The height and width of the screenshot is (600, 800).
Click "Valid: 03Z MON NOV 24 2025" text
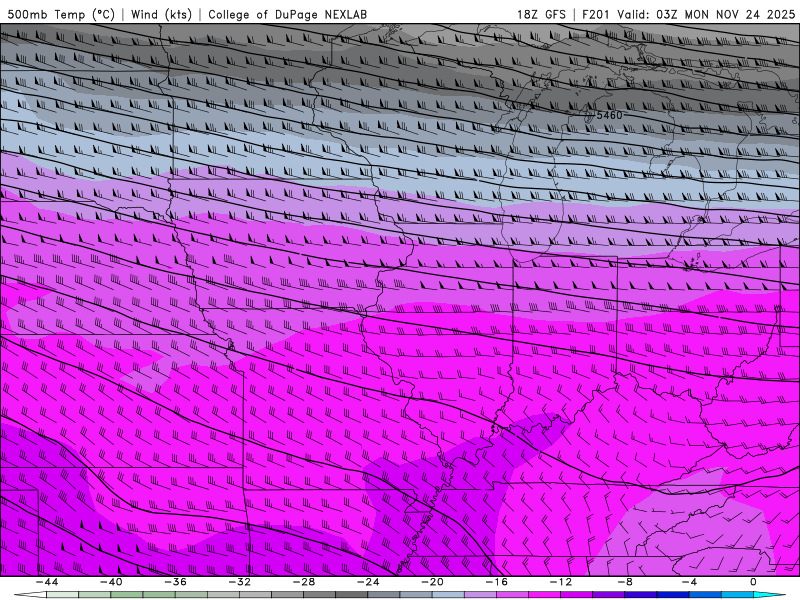coord(706,14)
